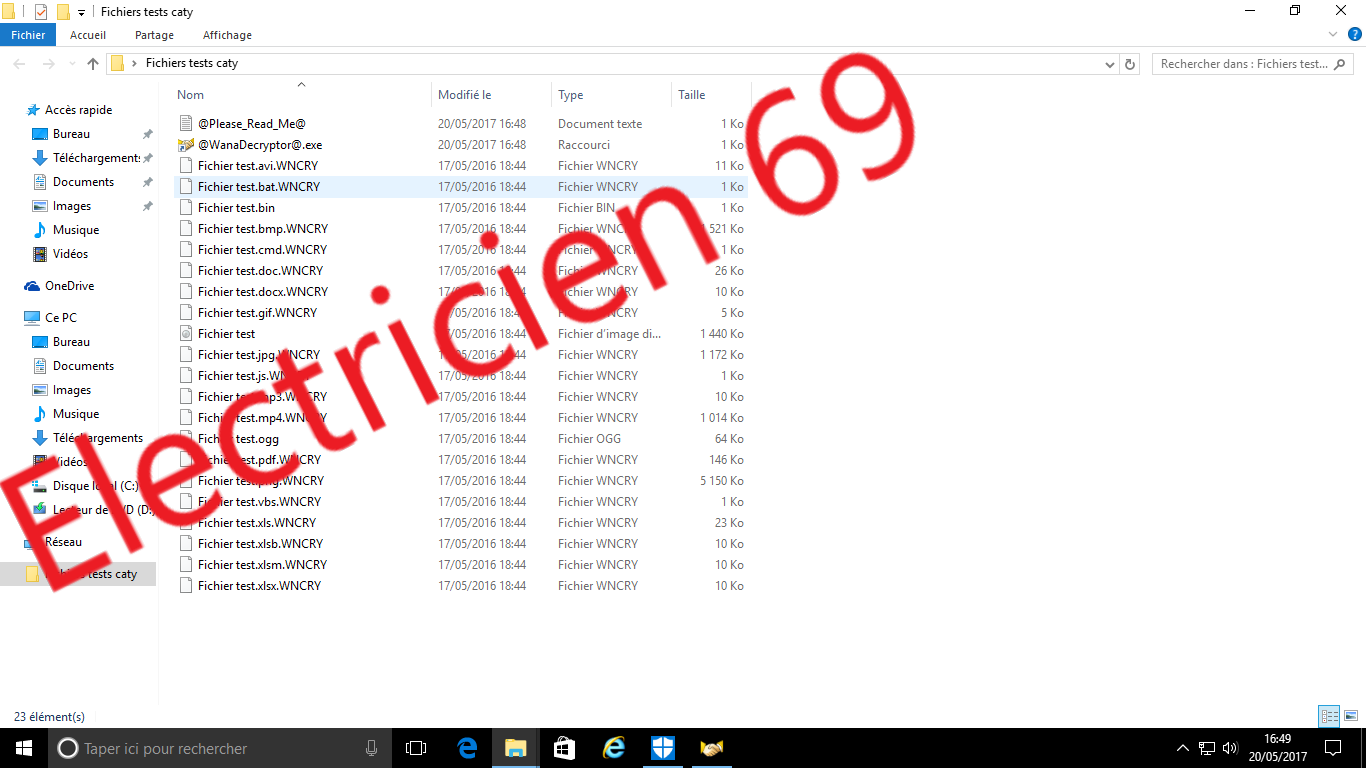Click the Task View taskbar icon
This screenshot has height=768, width=1366.
click(x=416, y=748)
